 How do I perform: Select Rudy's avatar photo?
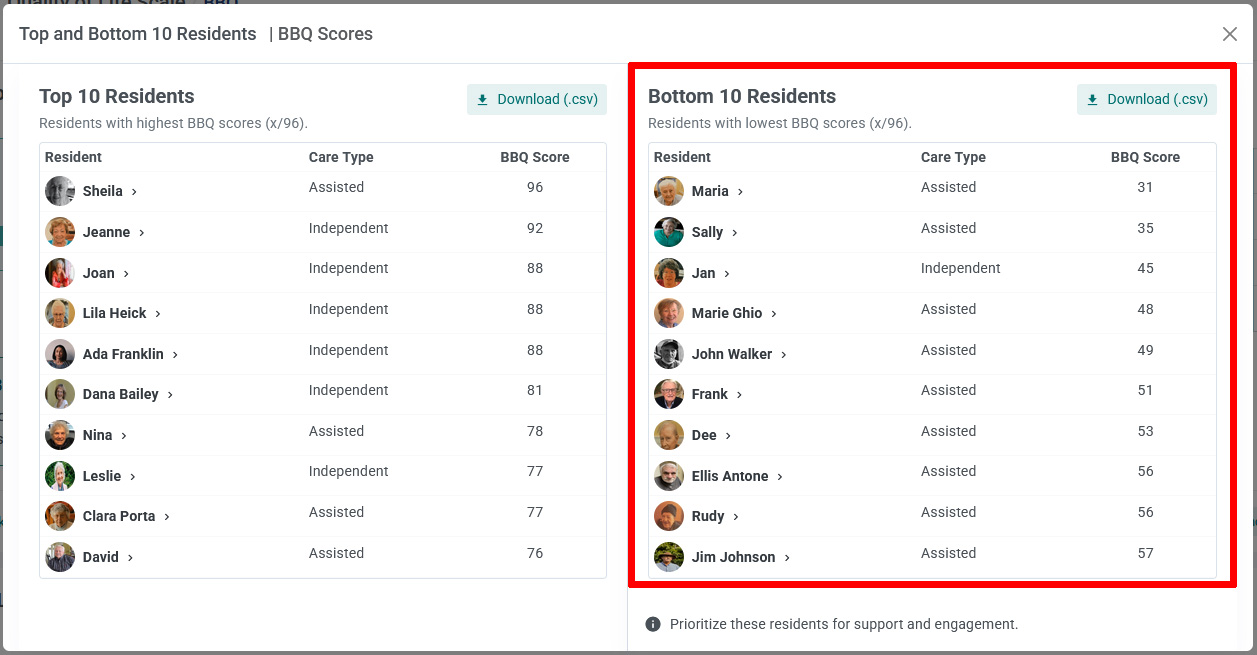(x=669, y=516)
